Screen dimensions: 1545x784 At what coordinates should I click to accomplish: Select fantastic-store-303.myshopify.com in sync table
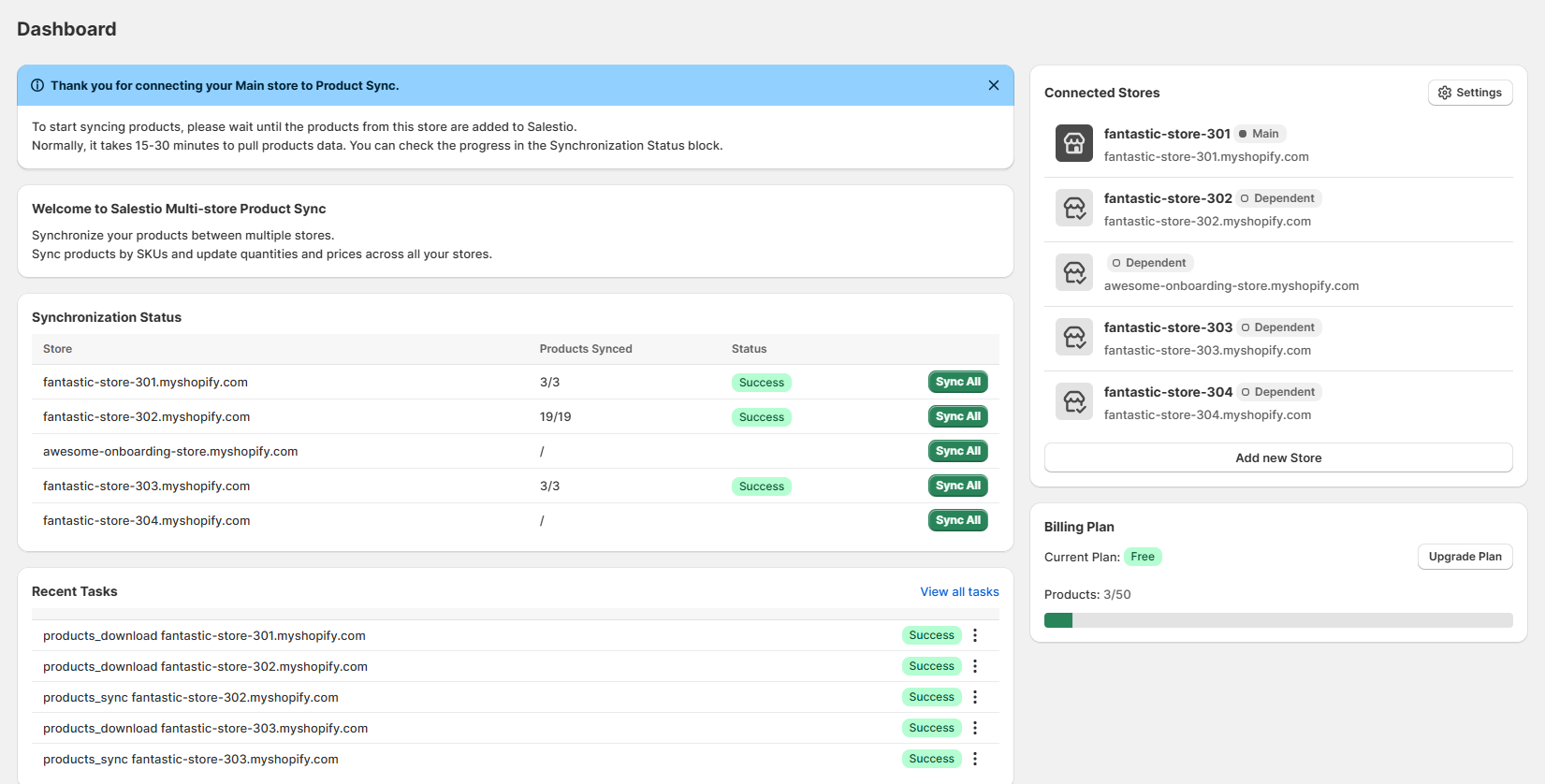146,486
